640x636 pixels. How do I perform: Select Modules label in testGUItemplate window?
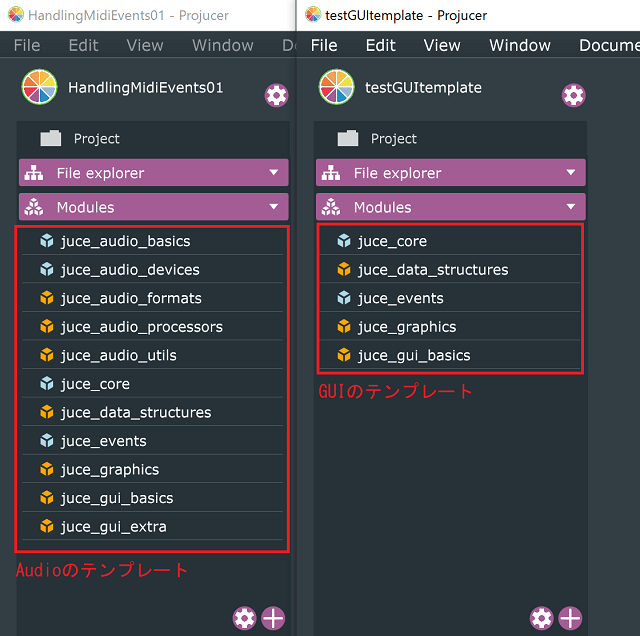(382, 207)
